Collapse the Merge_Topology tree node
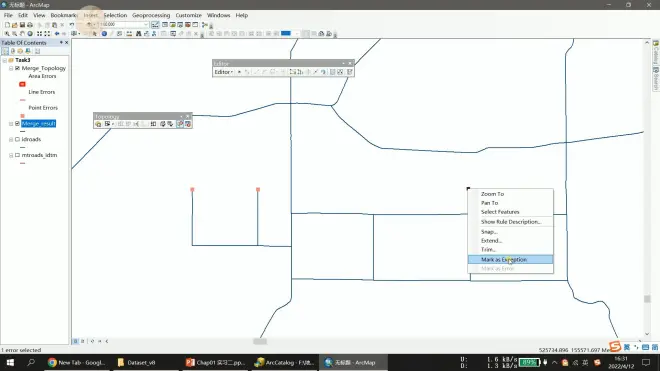The width and height of the screenshot is (660, 371). (x=11, y=68)
